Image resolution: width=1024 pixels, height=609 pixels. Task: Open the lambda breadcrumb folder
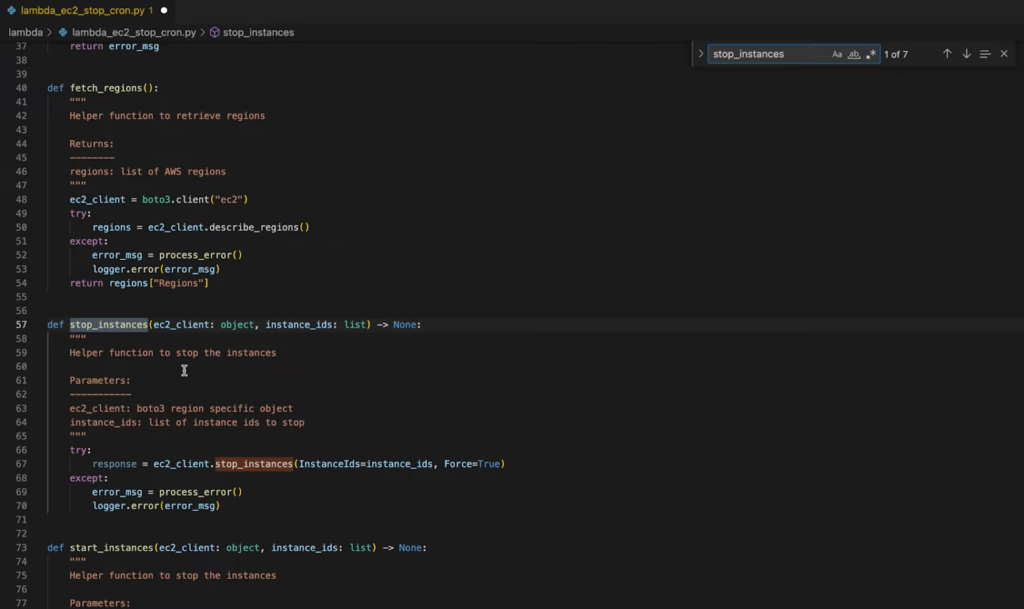click(x=25, y=32)
